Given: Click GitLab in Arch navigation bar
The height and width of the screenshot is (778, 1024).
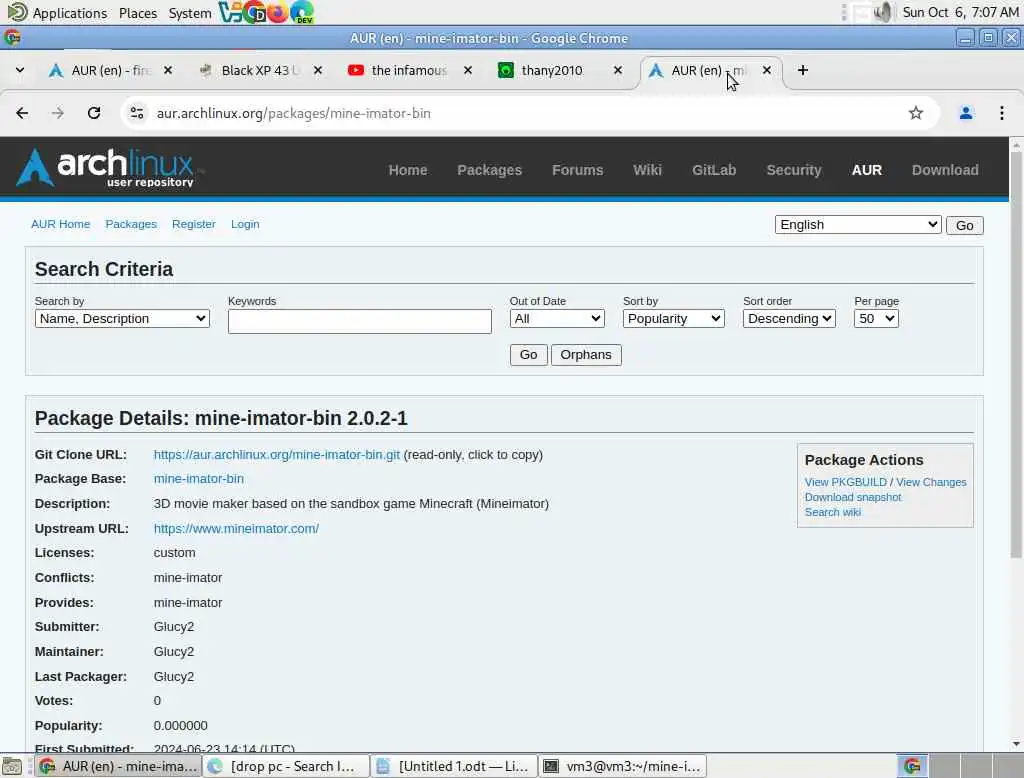Looking at the screenshot, I should coord(714,170).
